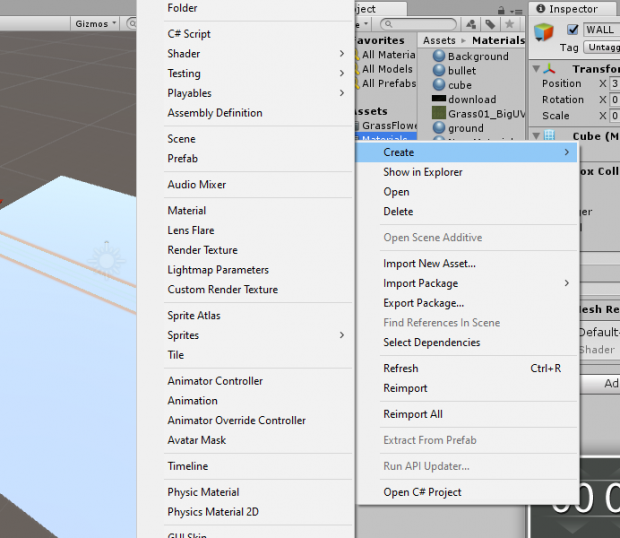This screenshot has width=620, height=538.
Task: Select the Grass01_BigUV texture asset
Action: point(438,114)
